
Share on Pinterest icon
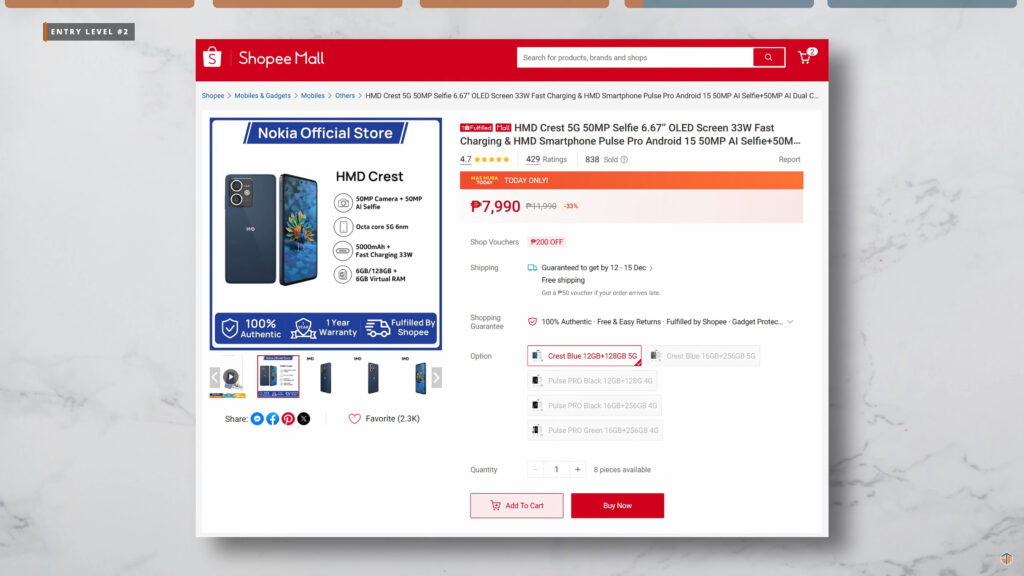pos(288,419)
